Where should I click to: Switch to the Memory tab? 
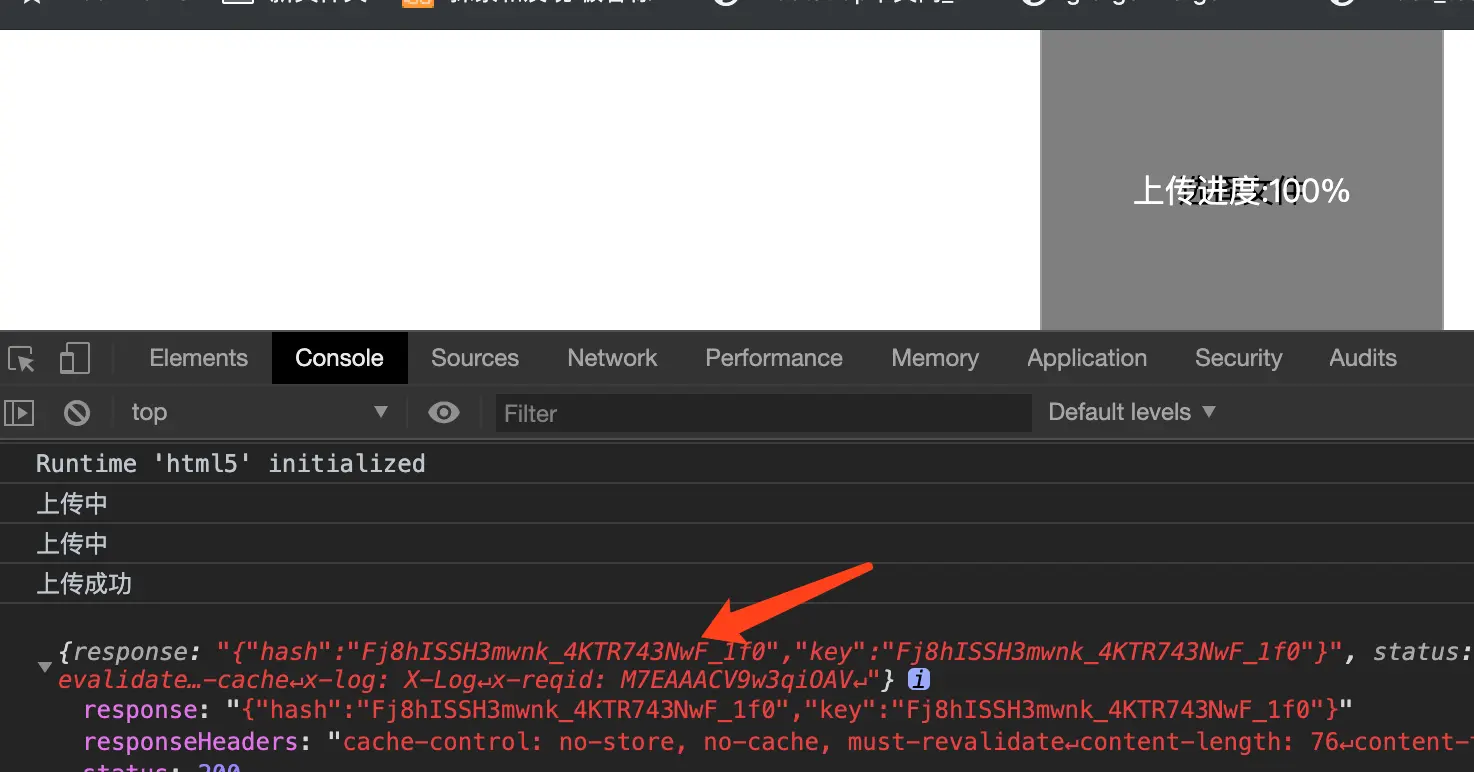[935, 358]
